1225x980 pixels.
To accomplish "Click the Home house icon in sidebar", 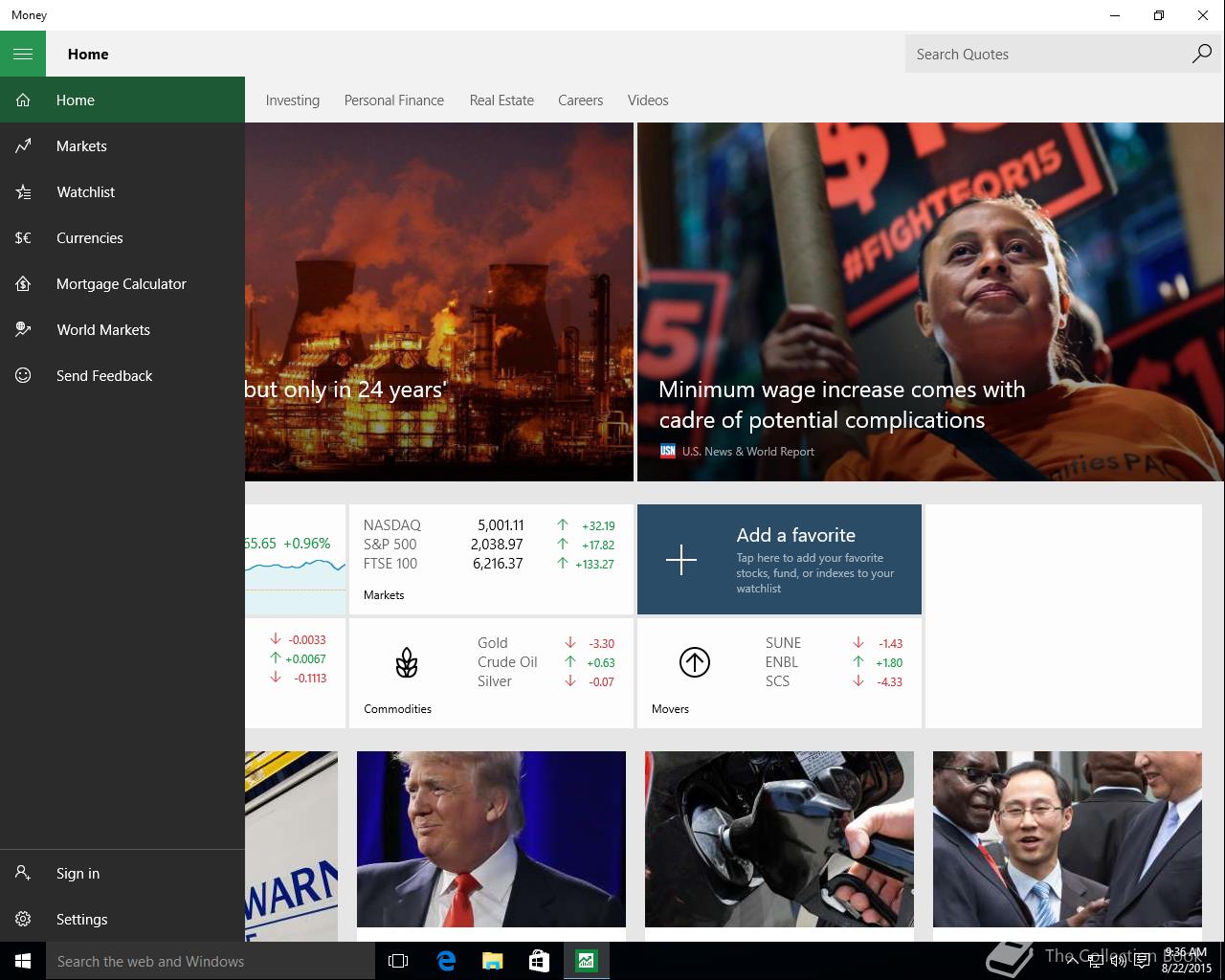I will click(23, 100).
